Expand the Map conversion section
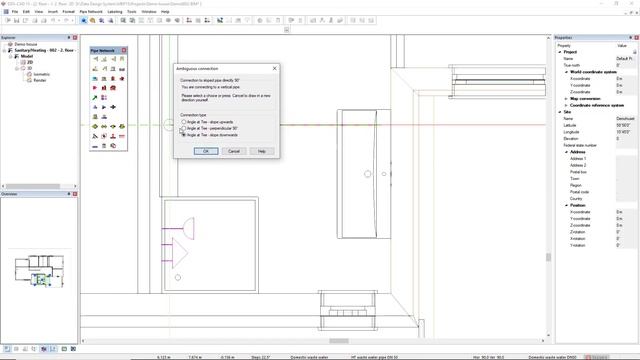Screen dimensions: 640x360 [566, 99]
